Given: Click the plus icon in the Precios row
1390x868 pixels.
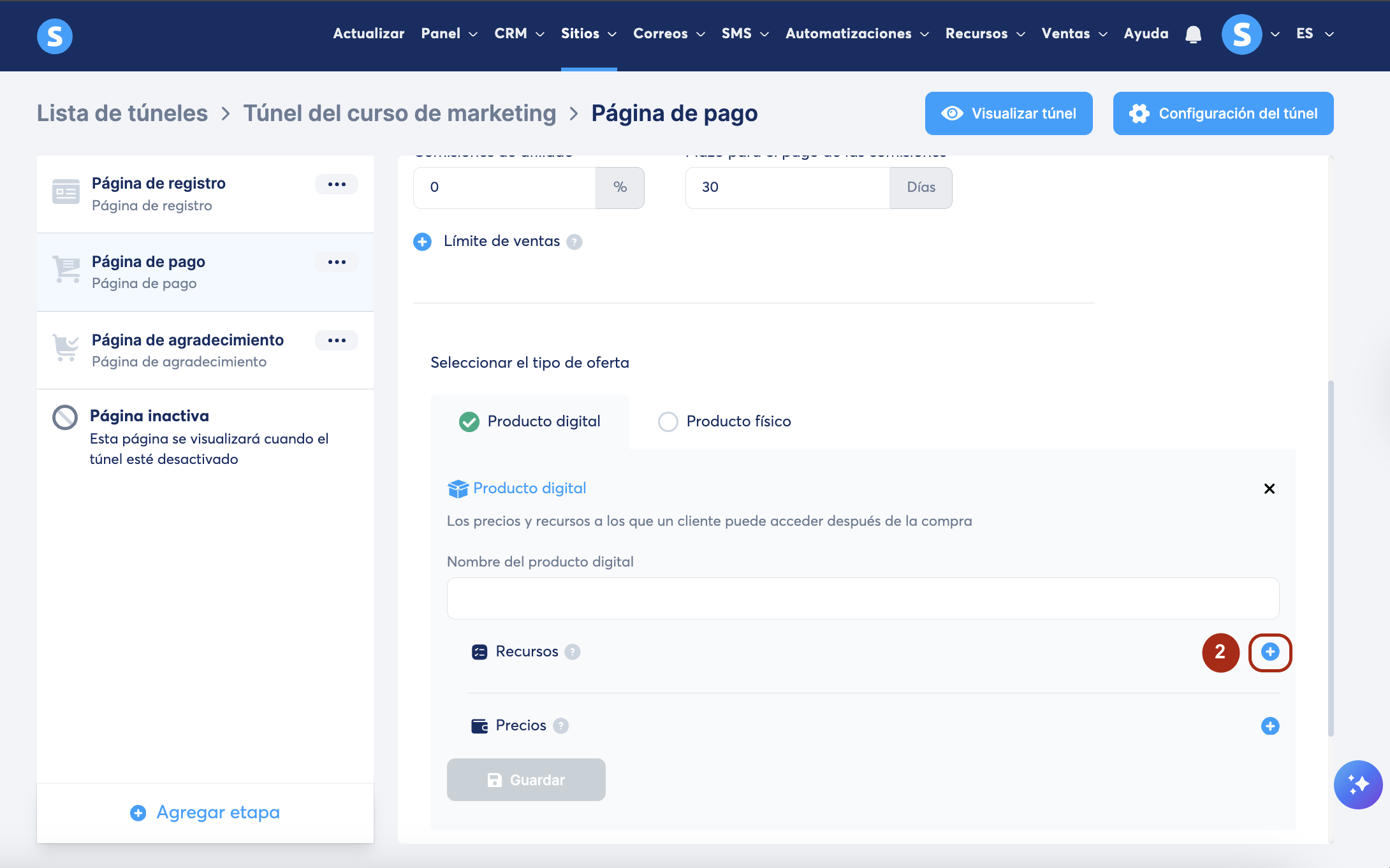Looking at the screenshot, I should pyautogui.click(x=1269, y=726).
